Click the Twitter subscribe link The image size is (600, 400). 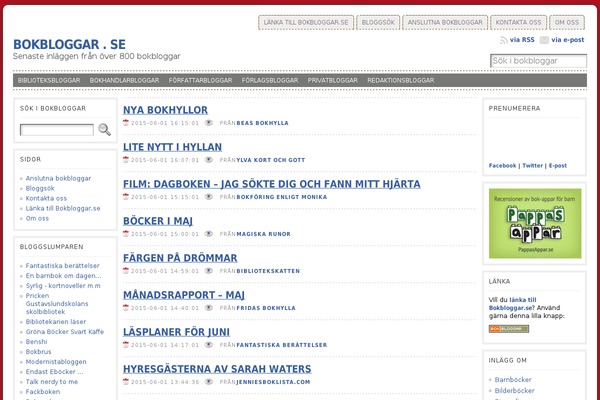pyautogui.click(x=532, y=165)
